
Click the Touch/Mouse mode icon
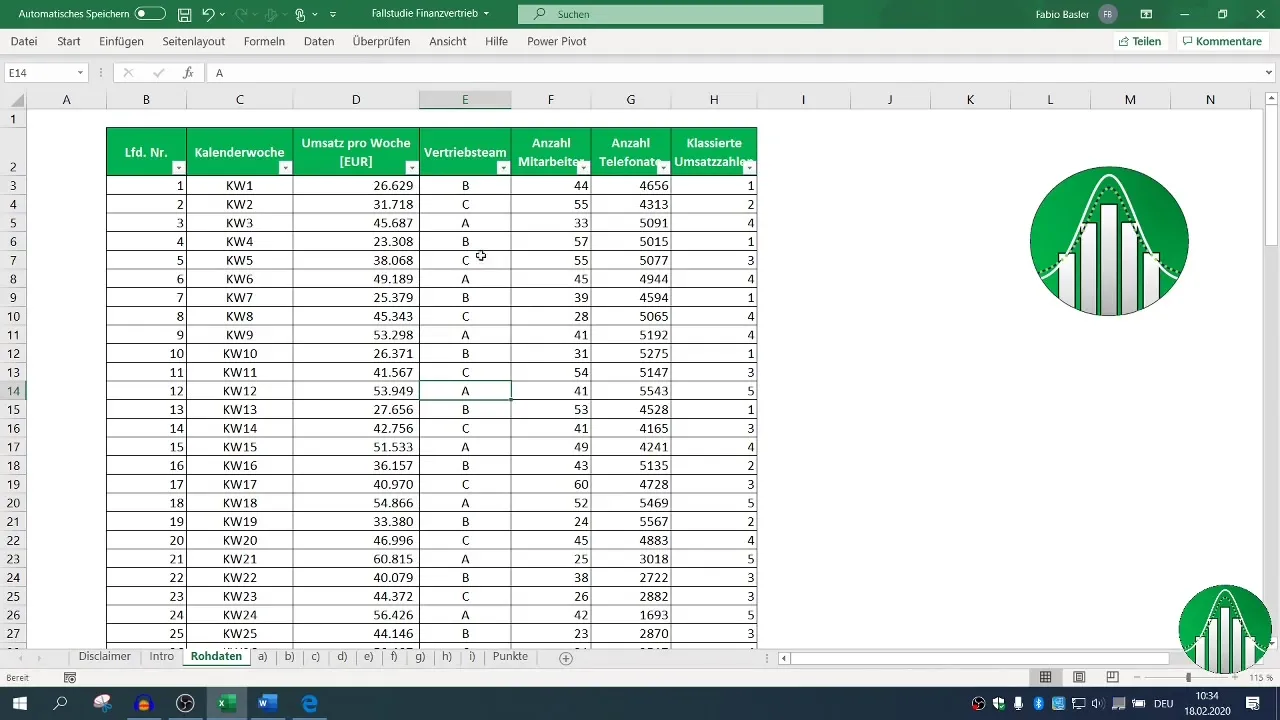300,14
